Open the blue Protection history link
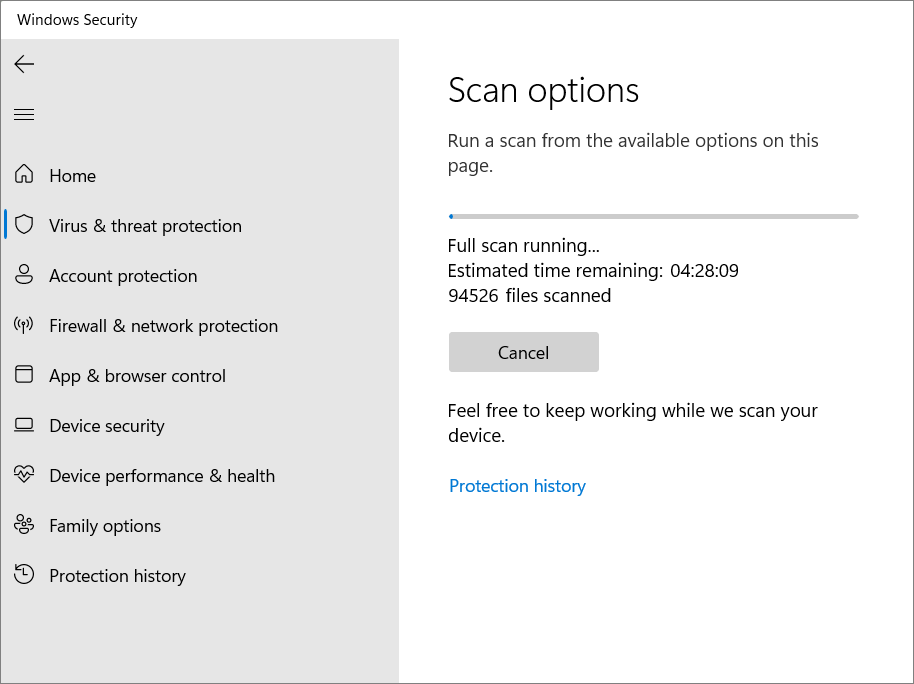914x684 pixels. [517, 486]
